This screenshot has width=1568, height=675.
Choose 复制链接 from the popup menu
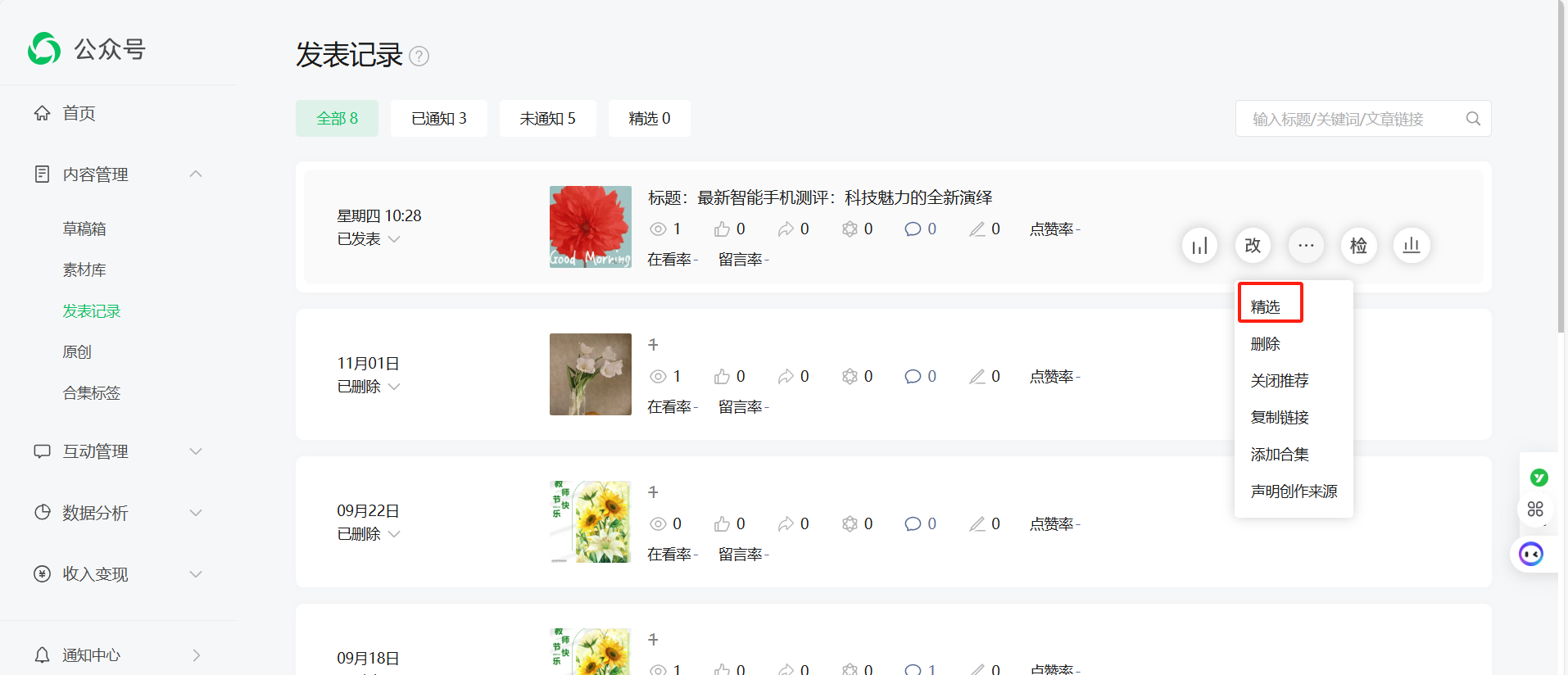tap(1280, 418)
